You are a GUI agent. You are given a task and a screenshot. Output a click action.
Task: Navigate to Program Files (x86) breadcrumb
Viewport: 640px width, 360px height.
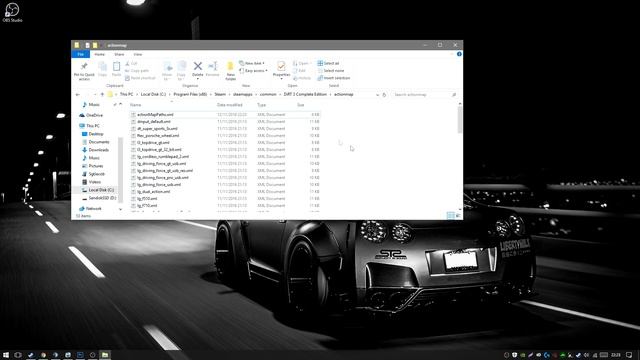(190, 94)
